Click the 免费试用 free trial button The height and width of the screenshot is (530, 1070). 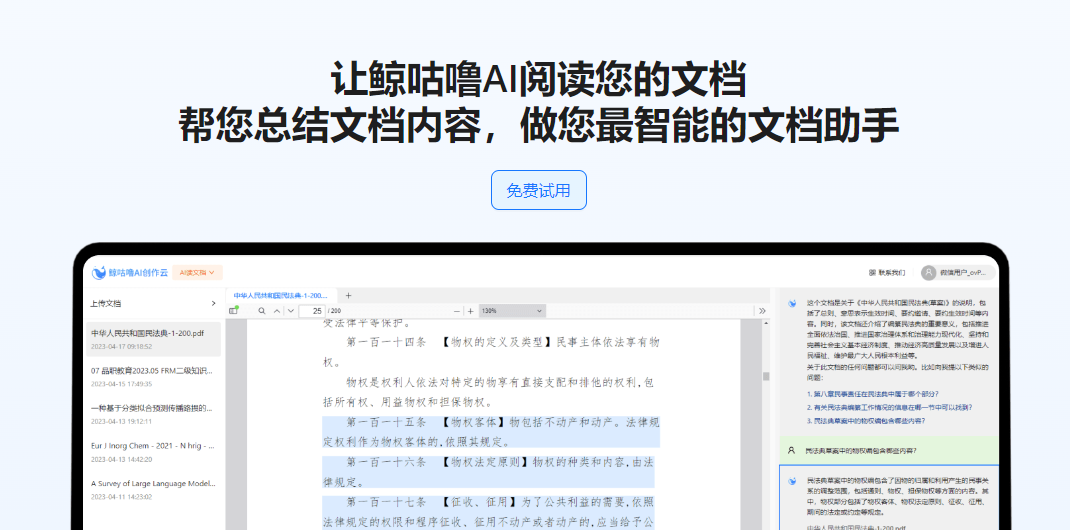tap(538, 190)
